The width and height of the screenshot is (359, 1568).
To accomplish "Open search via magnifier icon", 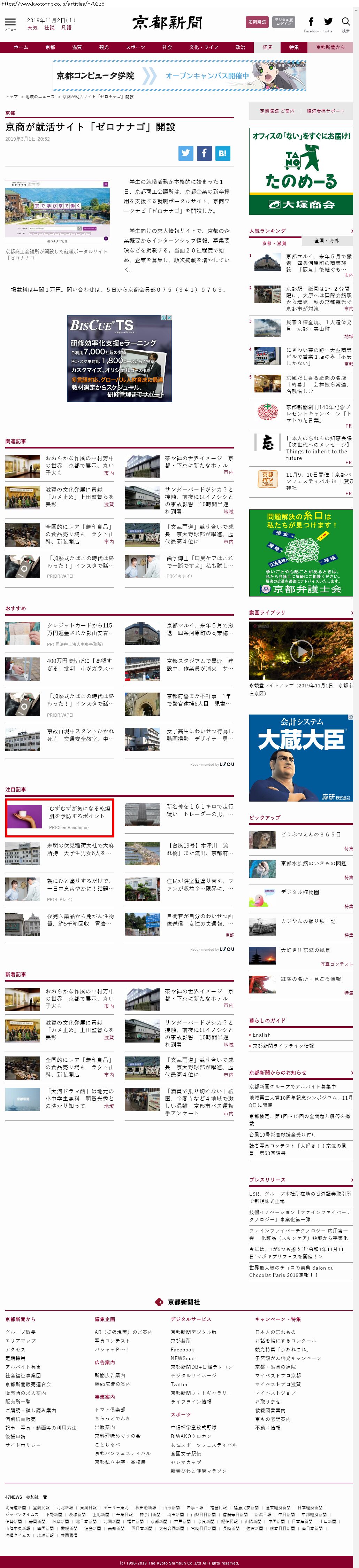I will (346, 22).
